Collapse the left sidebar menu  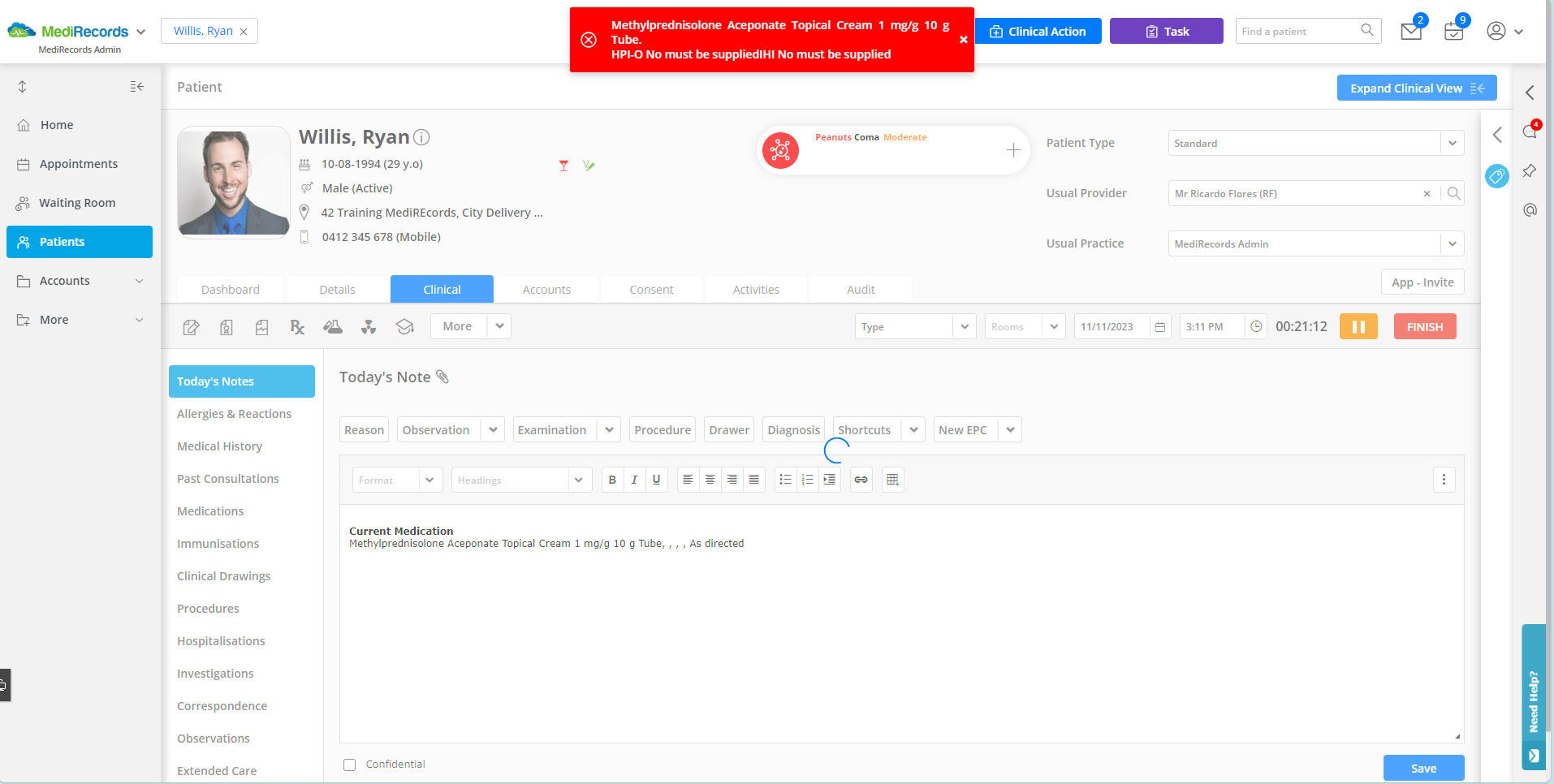coord(137,87)
